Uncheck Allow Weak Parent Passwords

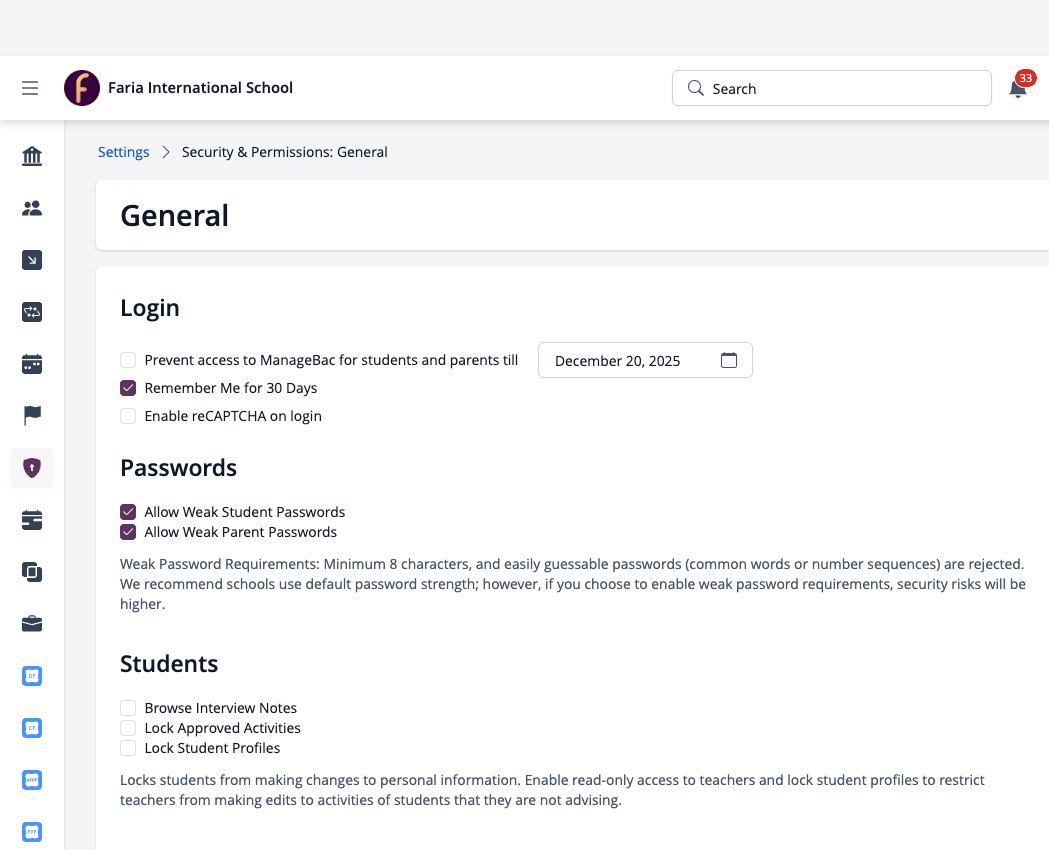tap(128, 532)
